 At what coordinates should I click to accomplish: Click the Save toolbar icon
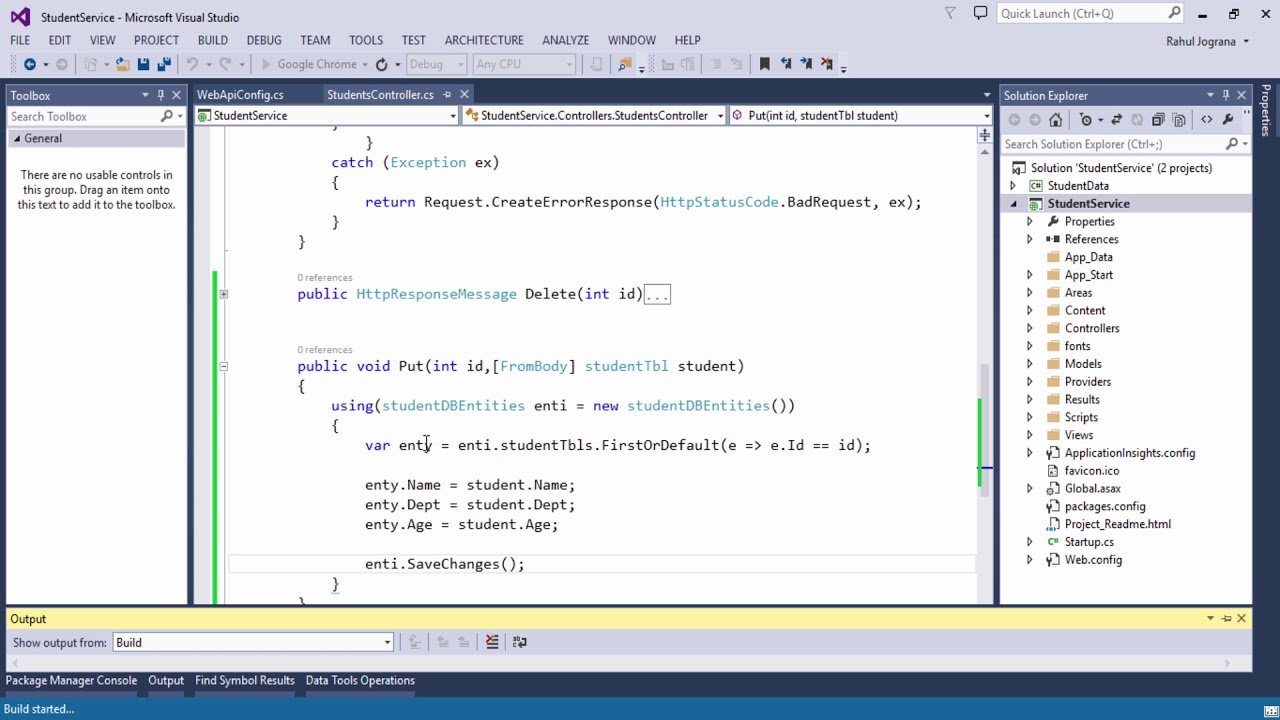(x=143, y=64)
